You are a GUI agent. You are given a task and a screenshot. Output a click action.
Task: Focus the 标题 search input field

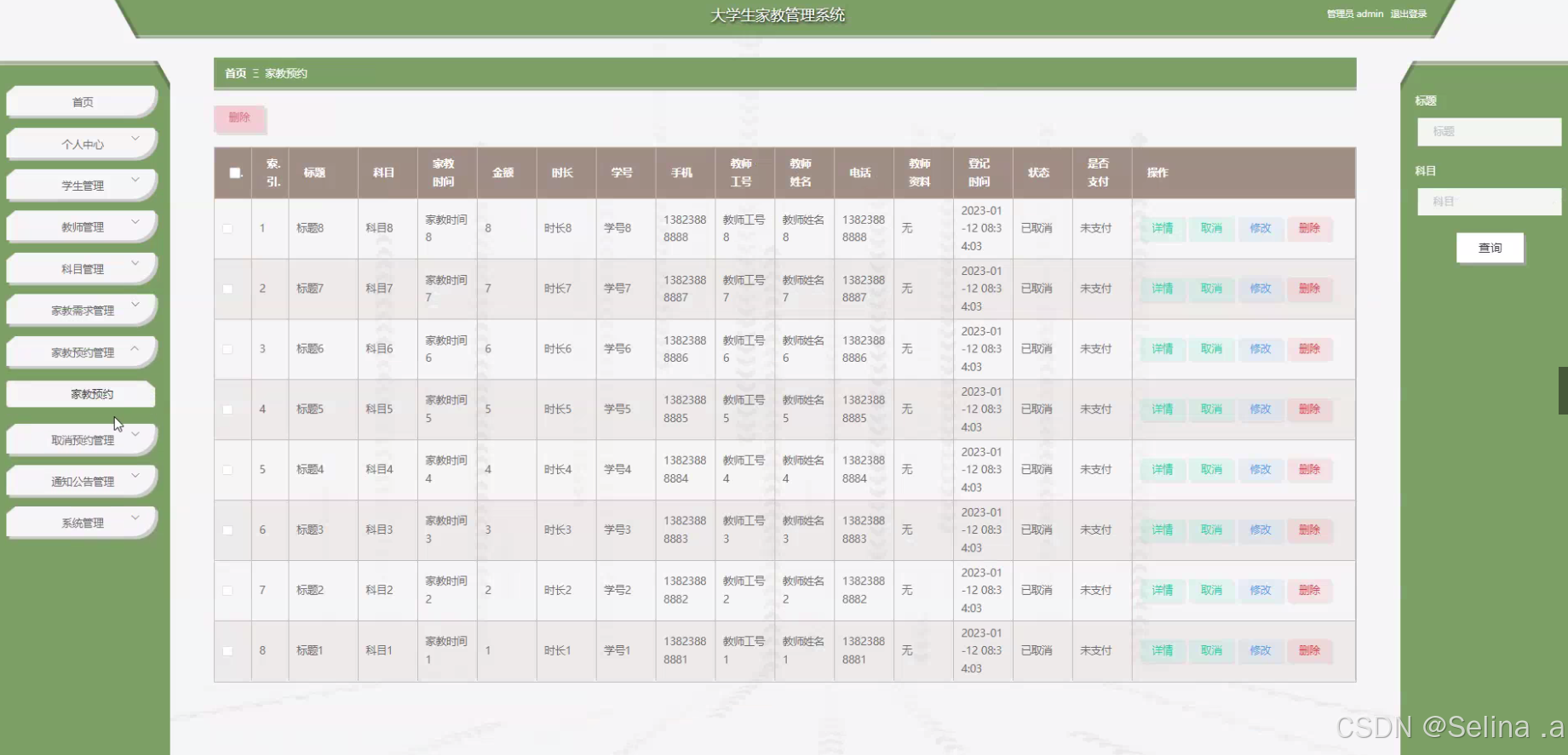(x=1489, y=132)
